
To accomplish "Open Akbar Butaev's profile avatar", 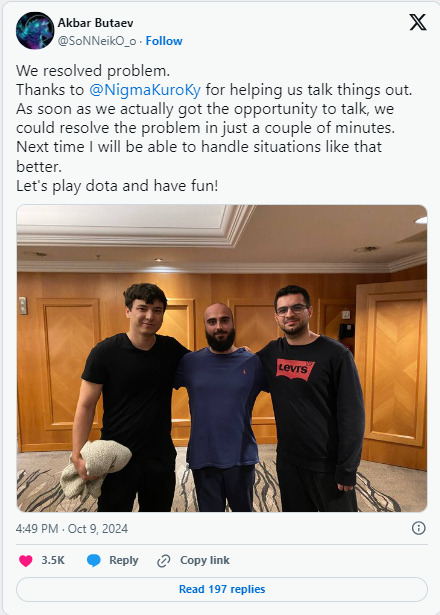I will pos(35,30).
